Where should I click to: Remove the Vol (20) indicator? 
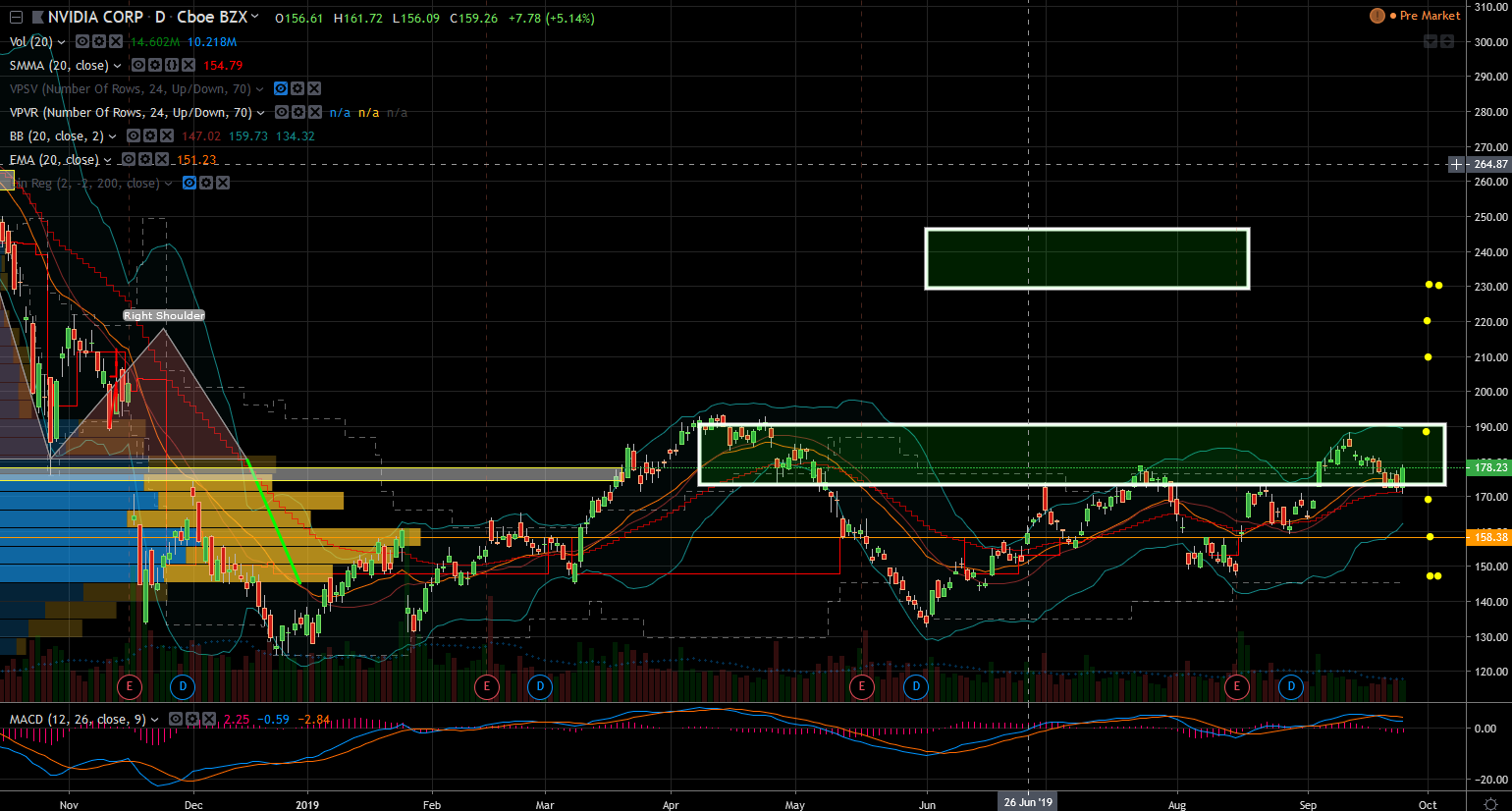coord(116,41)
